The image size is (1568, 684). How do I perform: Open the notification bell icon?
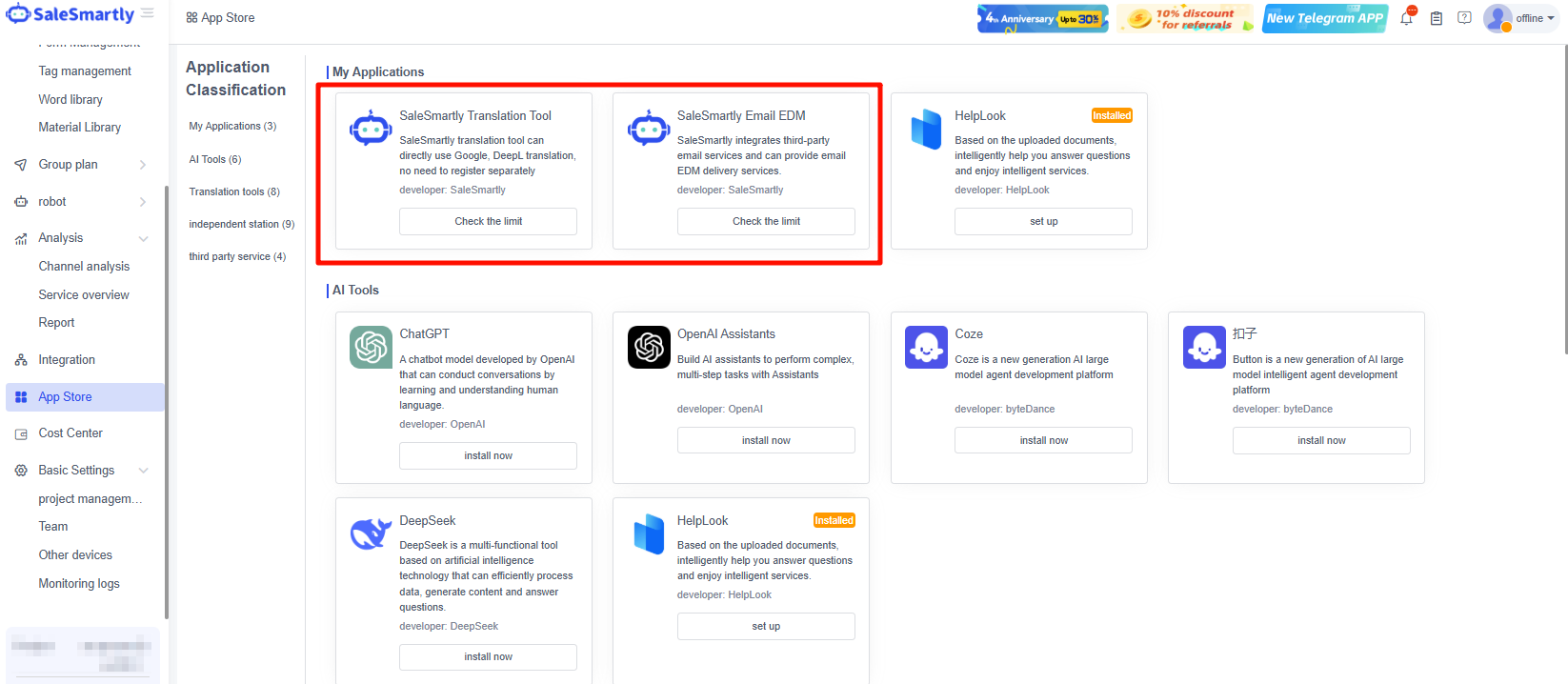click(x=1406, y=18)
